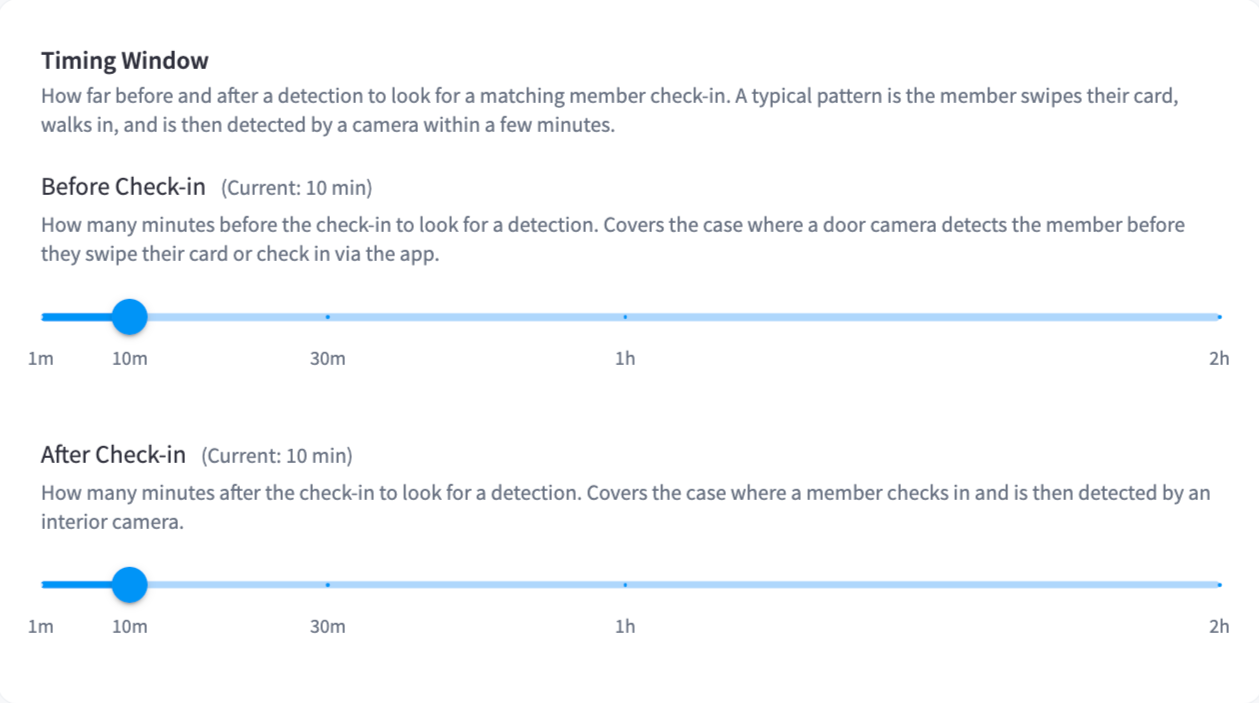Set Before Check-in slider to 30m mark
1259x703 pixels.
[x=328, y=317]
